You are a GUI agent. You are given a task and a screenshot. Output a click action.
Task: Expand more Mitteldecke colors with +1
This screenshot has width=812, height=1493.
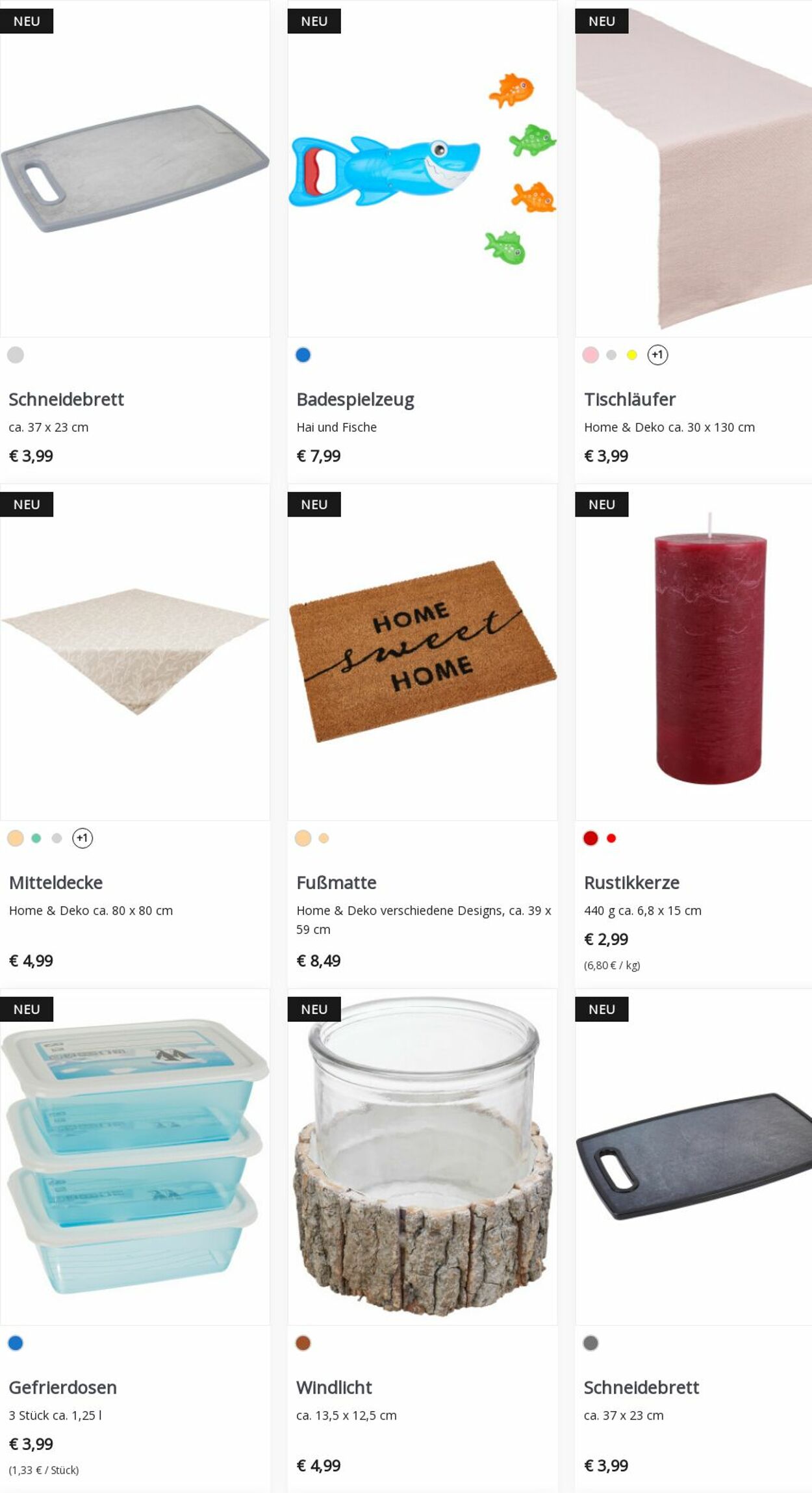82,838
